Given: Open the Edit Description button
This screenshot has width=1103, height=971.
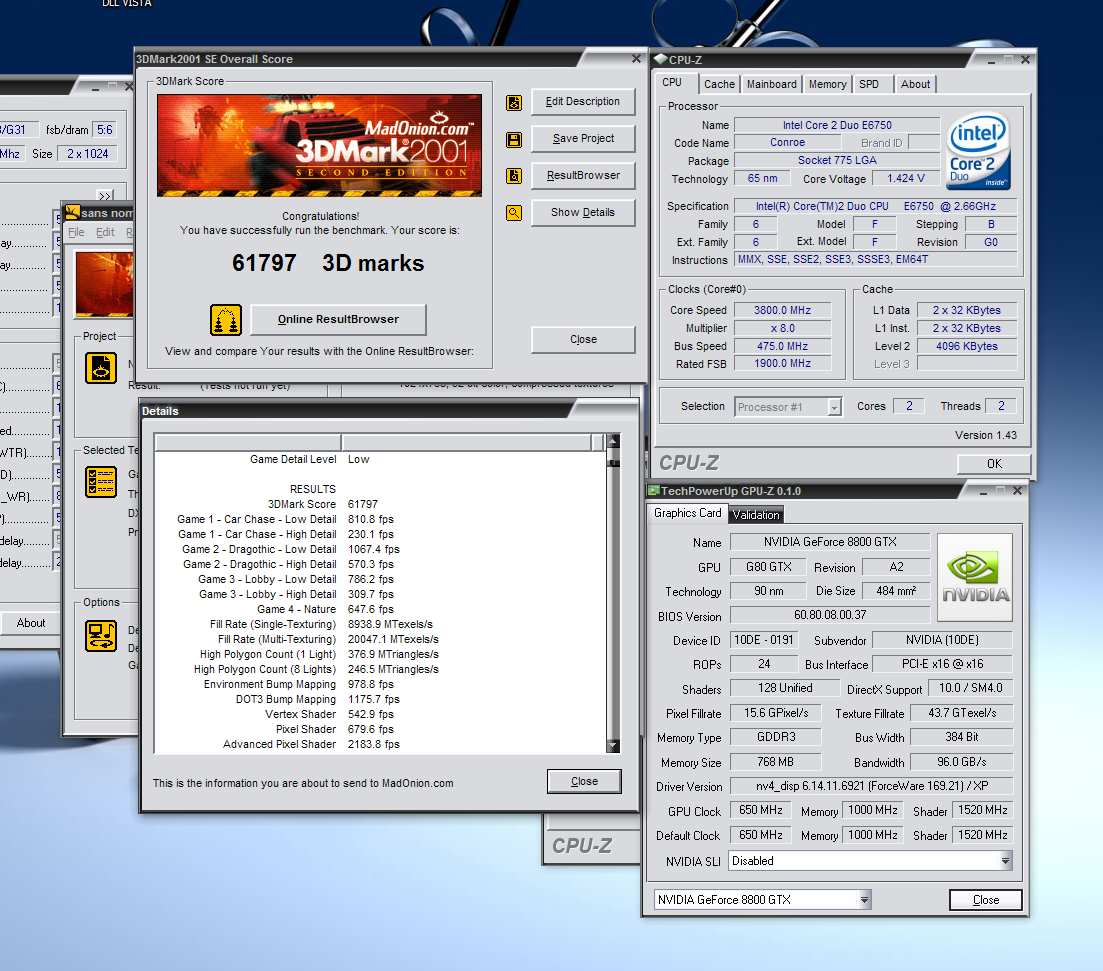Looking at the screenshot, I should coord(583,101).
